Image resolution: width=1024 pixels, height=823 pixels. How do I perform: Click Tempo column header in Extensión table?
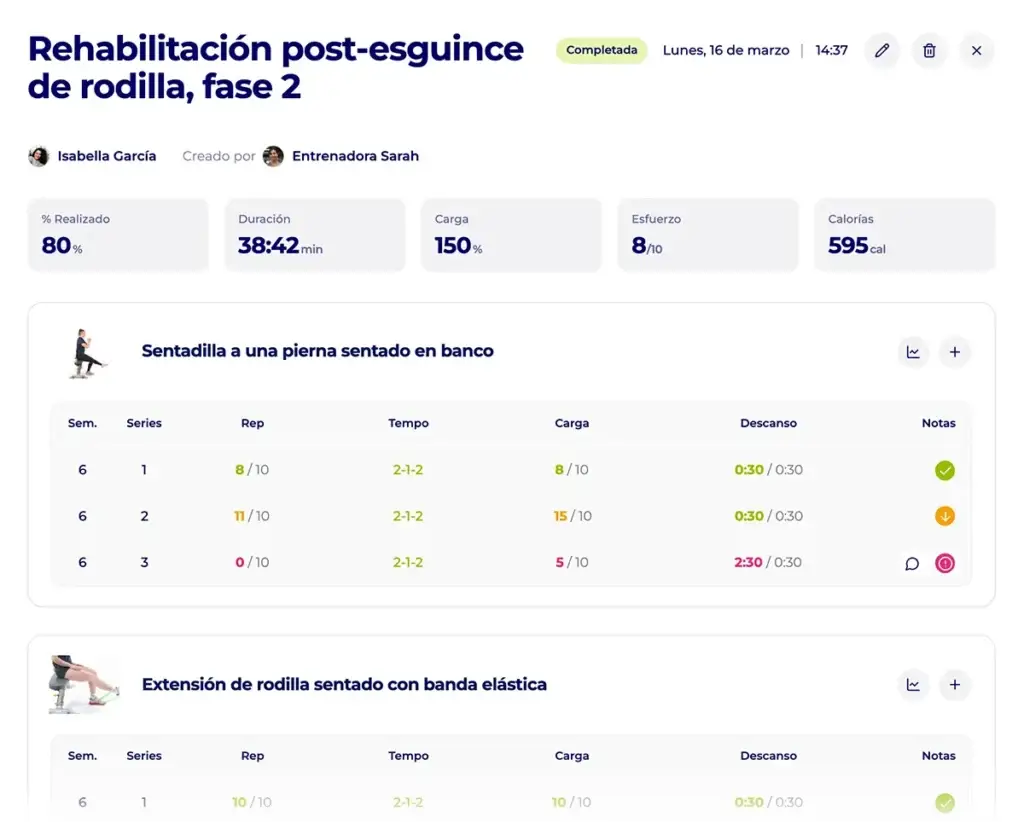(x=408, y=756)
